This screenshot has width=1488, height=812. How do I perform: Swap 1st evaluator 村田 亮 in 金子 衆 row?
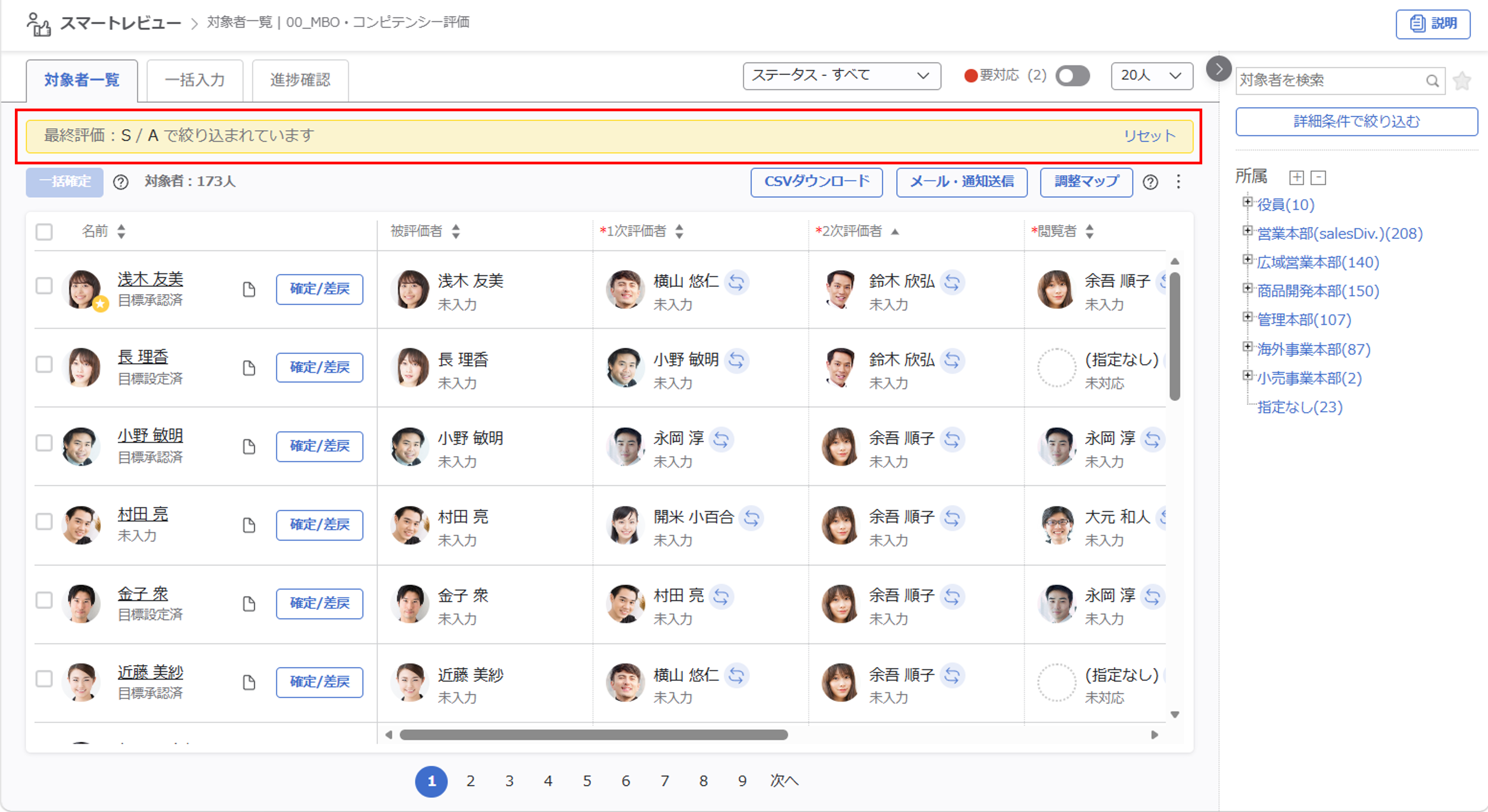click(x=721, y=597)
